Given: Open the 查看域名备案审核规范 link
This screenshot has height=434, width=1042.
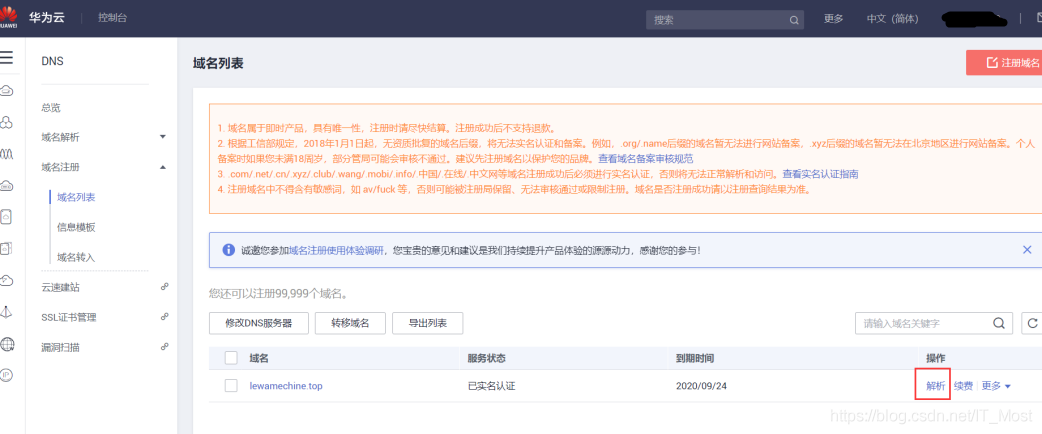Looking at the screenshot, I should [x=646, y=158].
